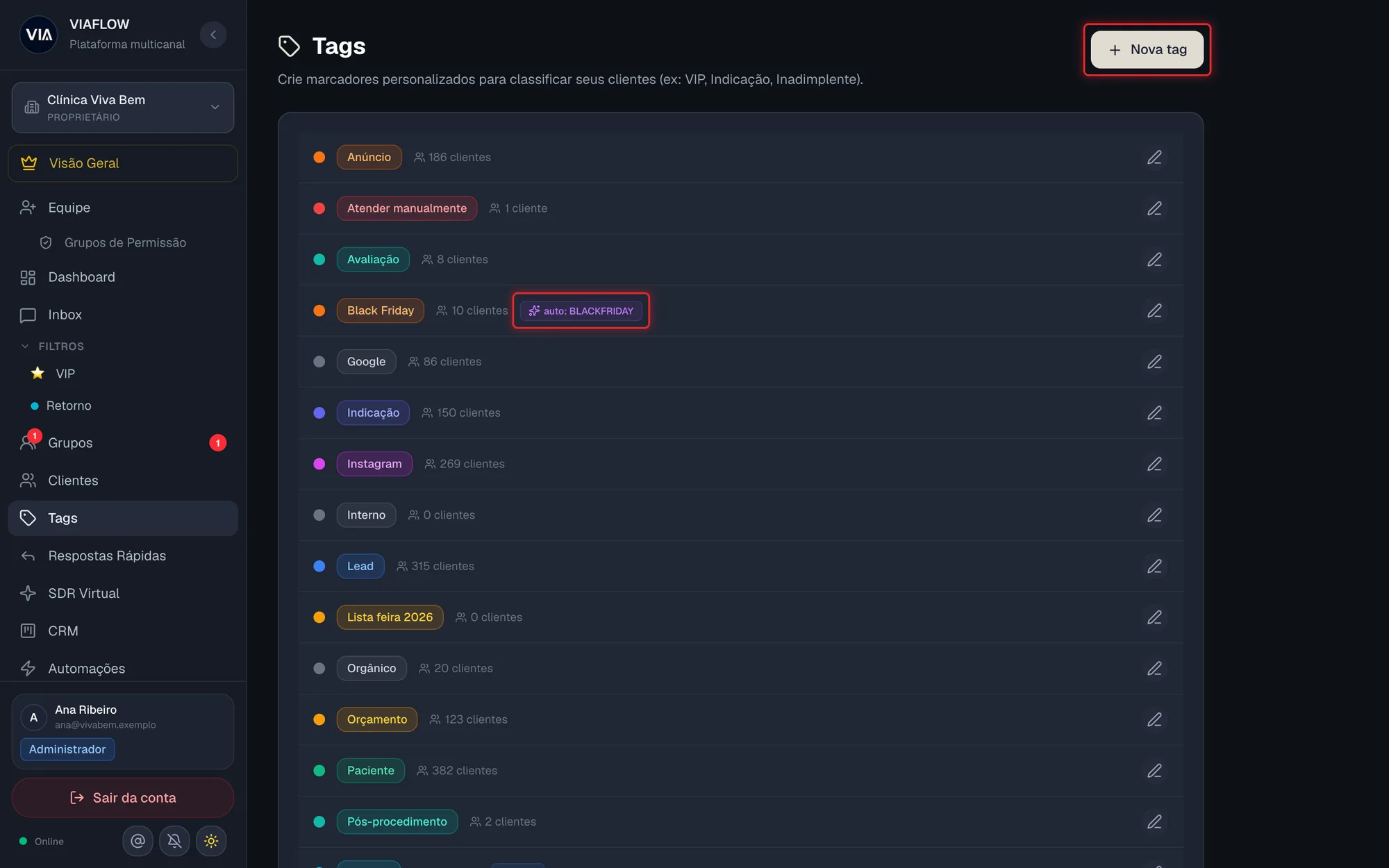The width and height of the screenshot is (1389, 868).
Task: Edit the Interno tag pencil icon
Action: 1154,515
